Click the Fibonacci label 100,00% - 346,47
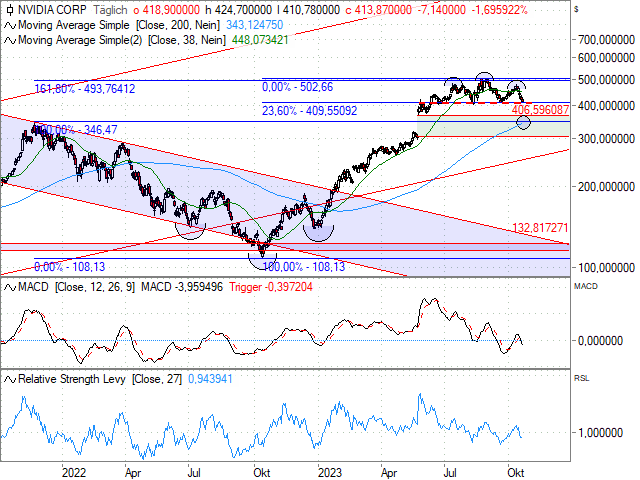The image size is (640, 480). pos(76,130)
